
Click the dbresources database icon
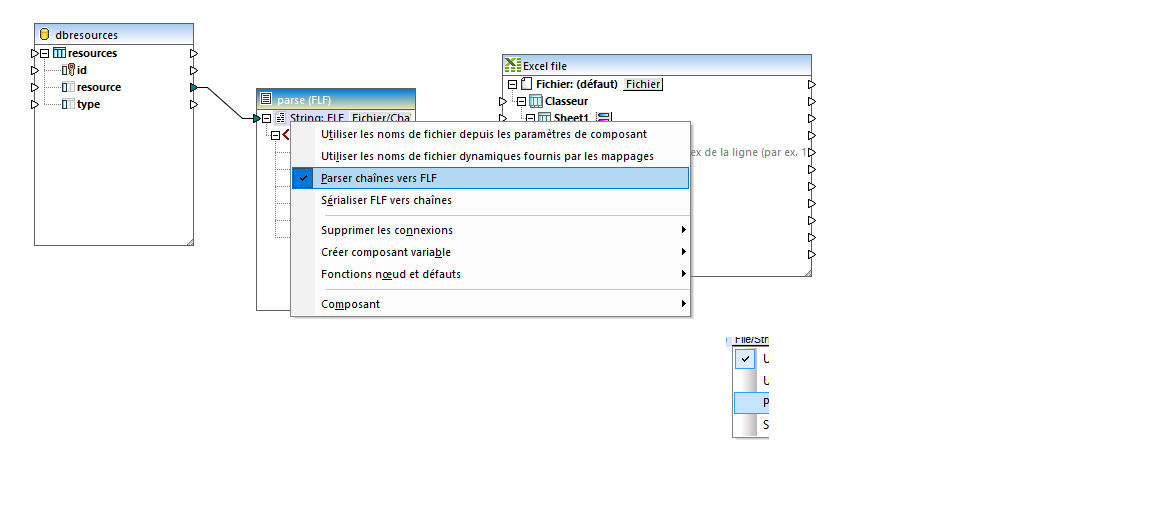pos(44,35)
